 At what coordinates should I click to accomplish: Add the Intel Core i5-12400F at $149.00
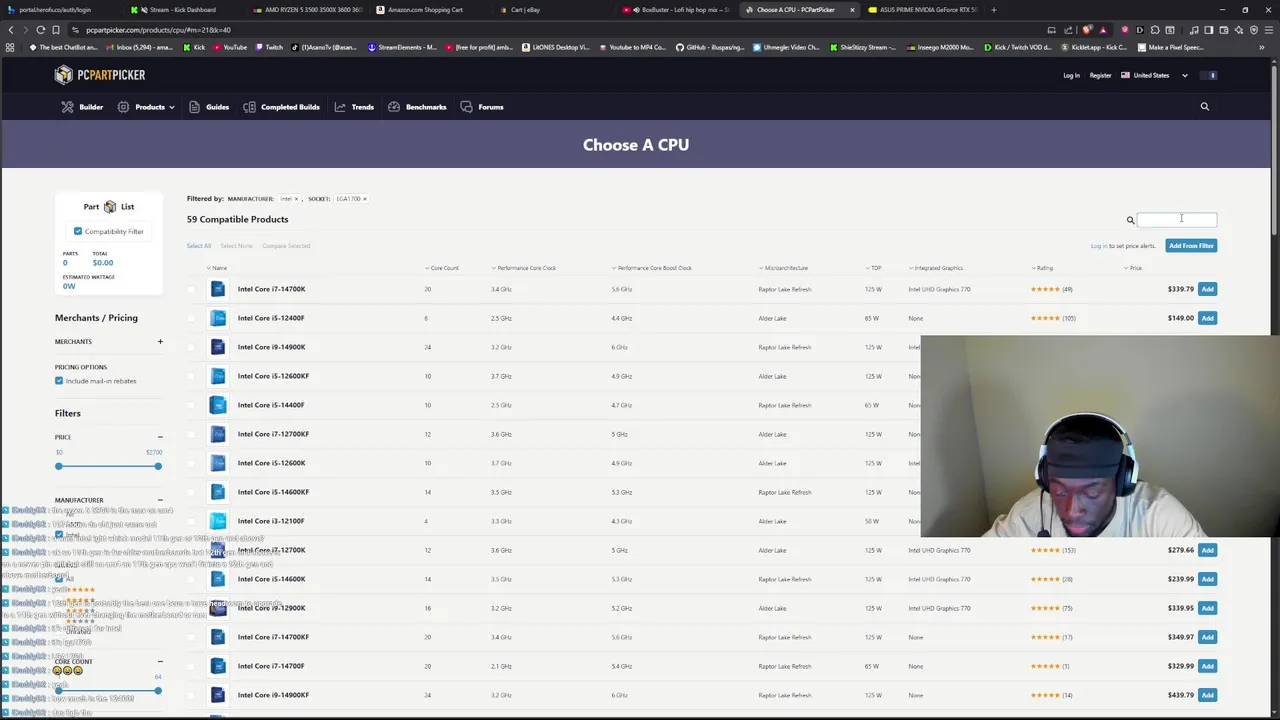coord(1208,319)
